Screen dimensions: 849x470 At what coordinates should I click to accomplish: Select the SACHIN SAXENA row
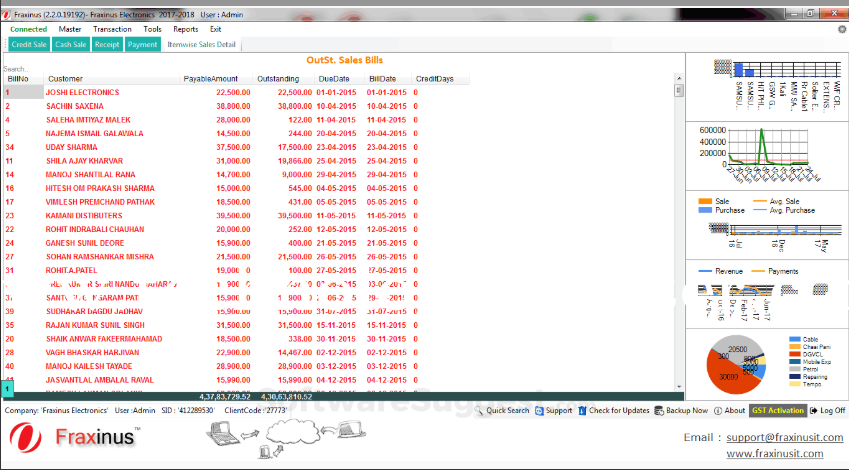pyautogui.click(x=236, y=106)
